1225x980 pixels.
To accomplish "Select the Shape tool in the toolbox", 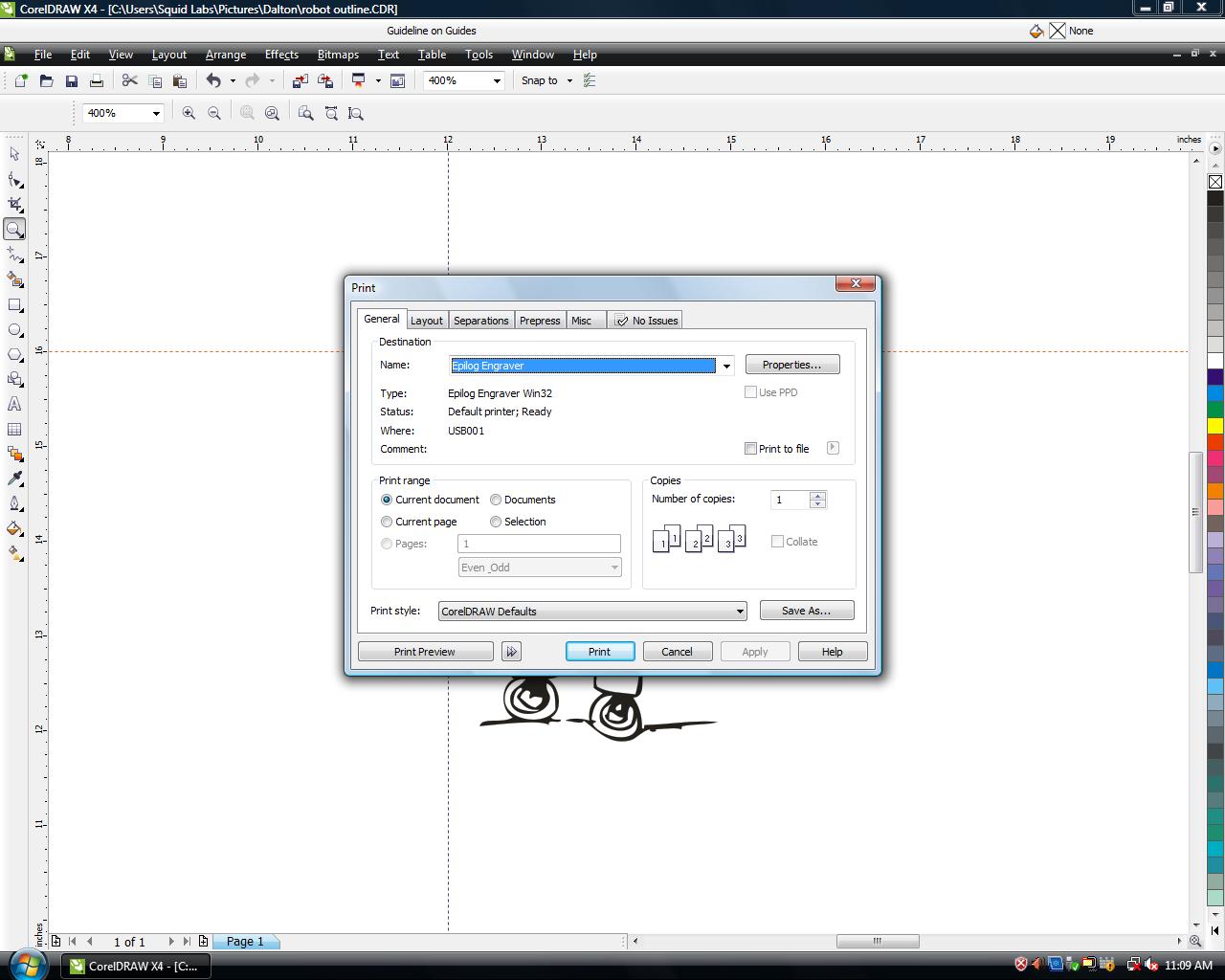I will tap(14, 179).
